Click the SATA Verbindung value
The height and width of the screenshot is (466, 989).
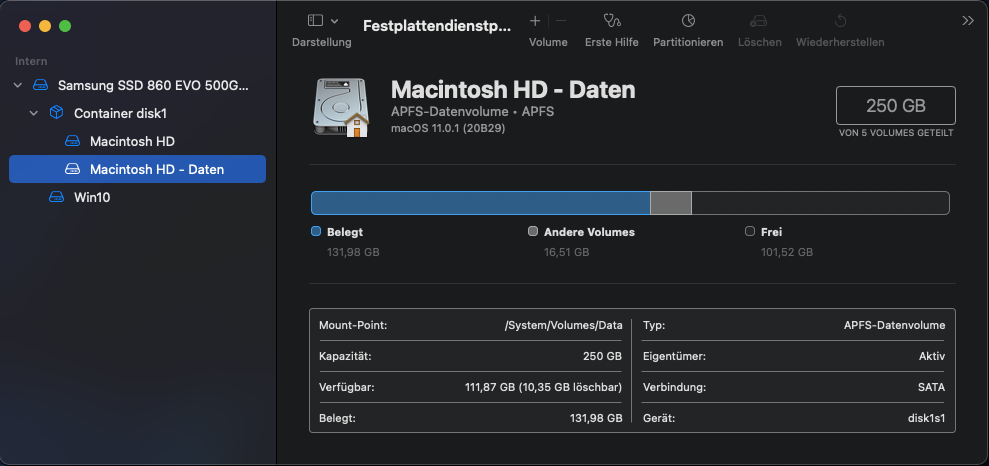pos(932,387)
